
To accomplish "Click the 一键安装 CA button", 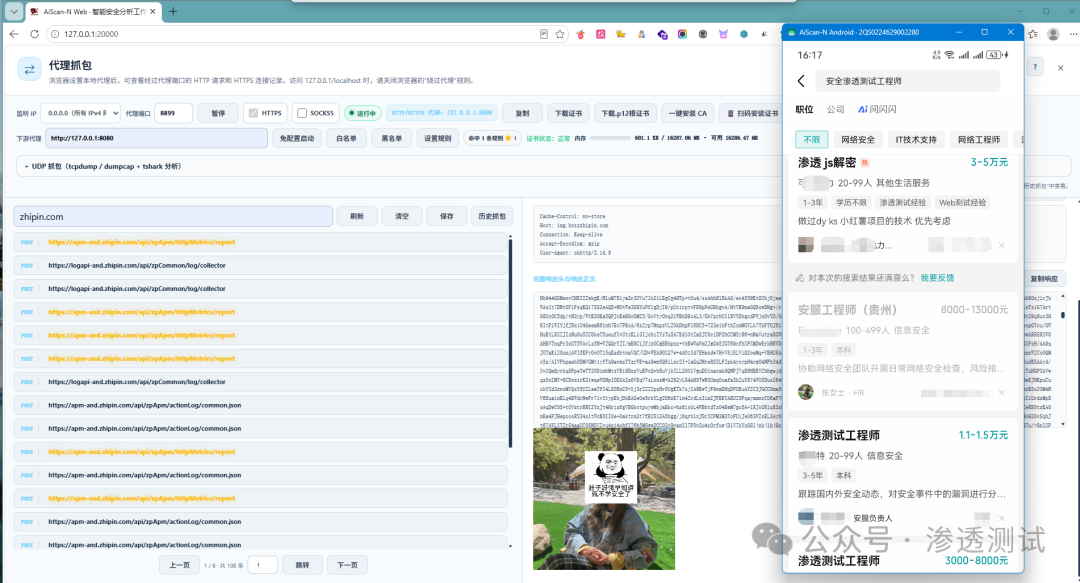I will pyautogui.click(x=687, y=113).
